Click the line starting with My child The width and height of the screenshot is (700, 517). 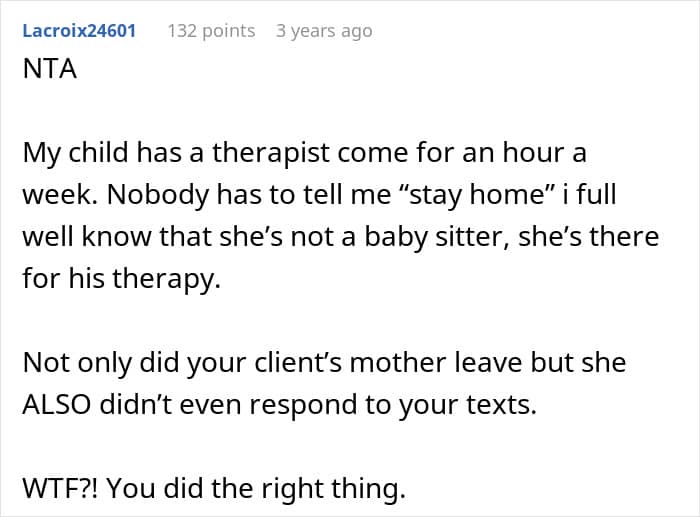pos(303,155)
